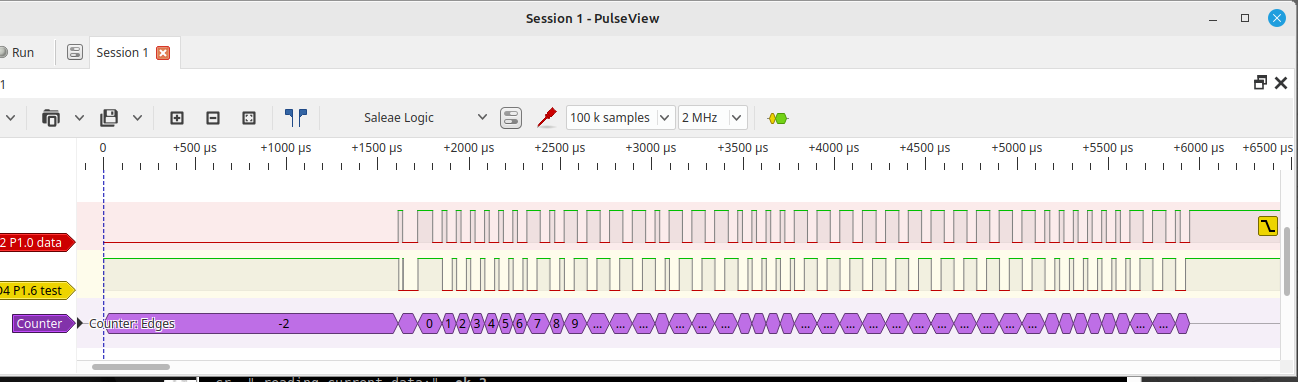
Task: Undock the Session 1 view
Action: pos(1261,83)
